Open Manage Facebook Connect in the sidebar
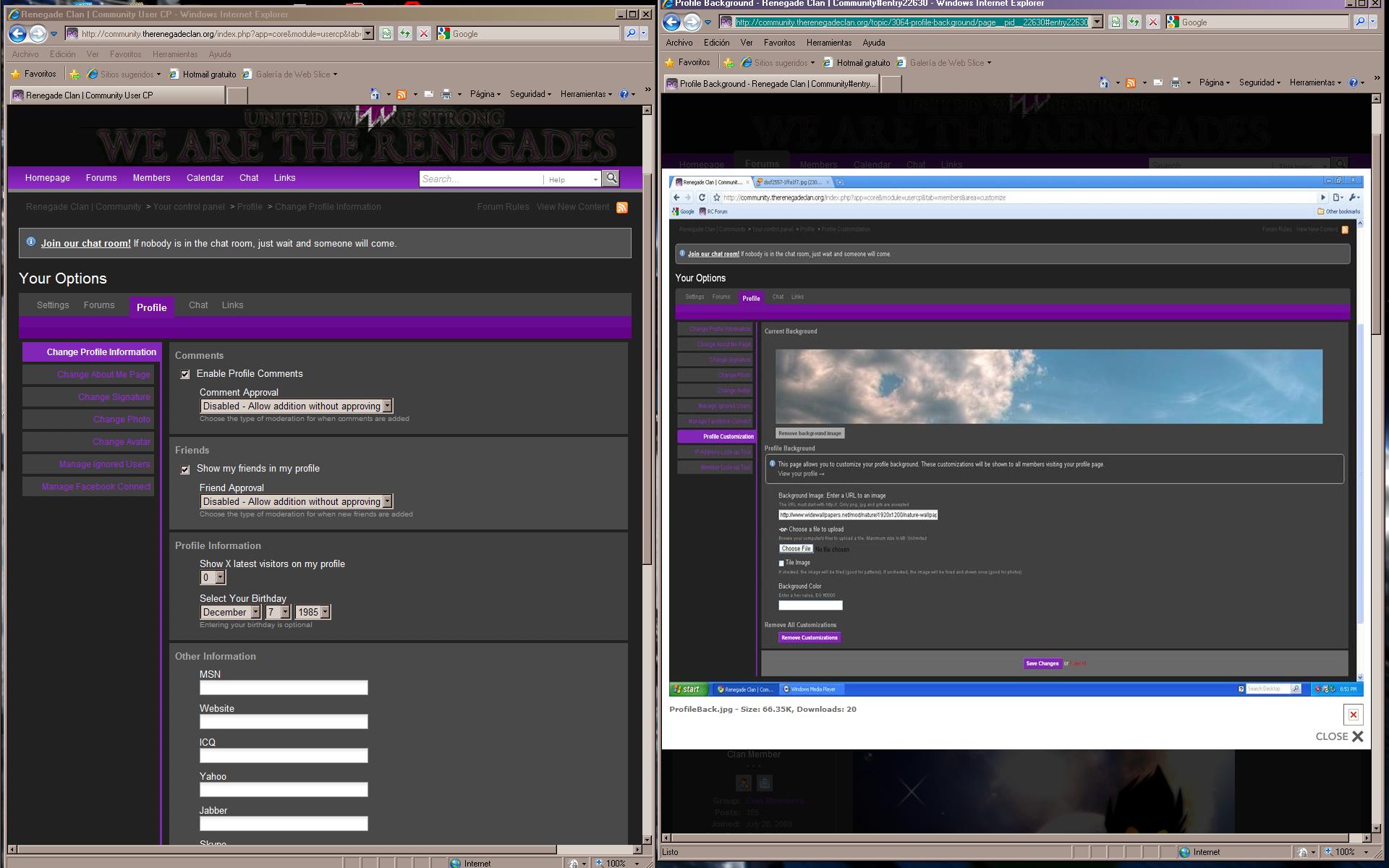 click(x=88, y=487)
